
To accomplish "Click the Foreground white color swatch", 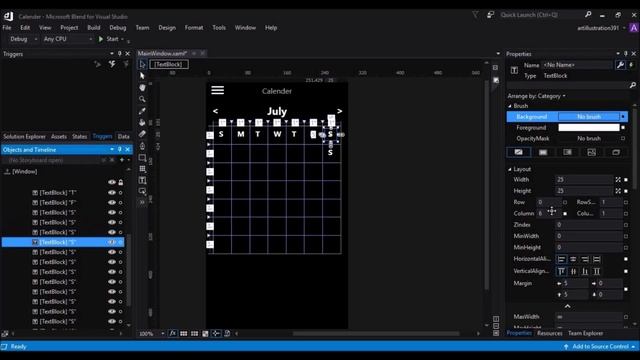I will [589, 128].
